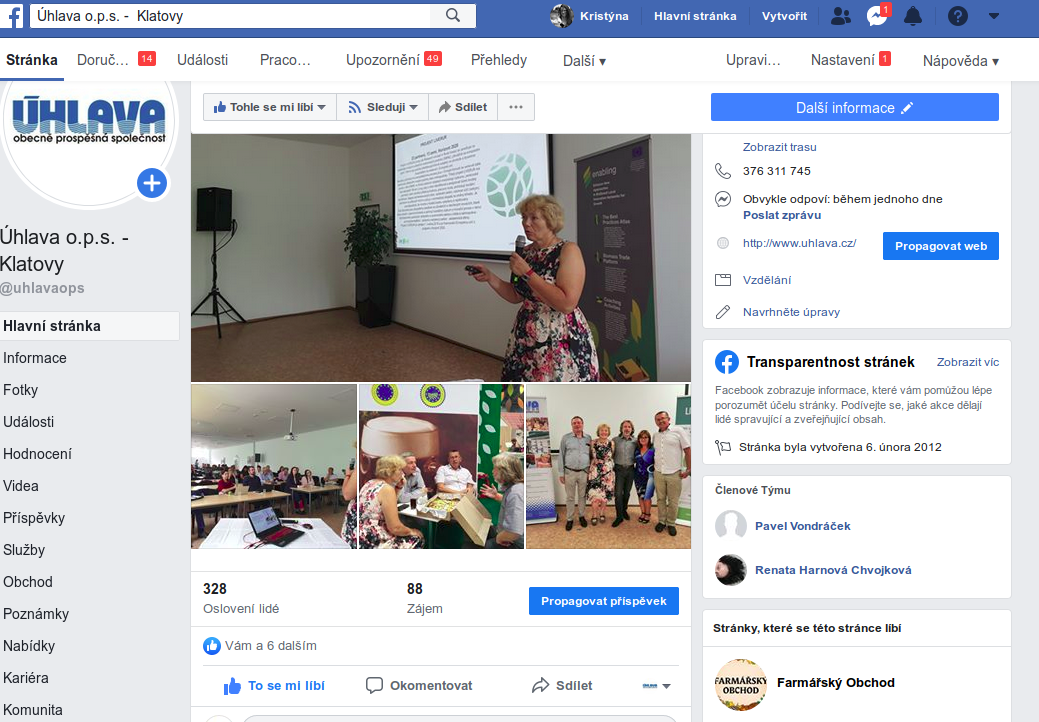Image resolution: width=1039 pixels, height=722 pixels.
Task: Switch to the 'Události' tab
Action: (x=202, y=60)
